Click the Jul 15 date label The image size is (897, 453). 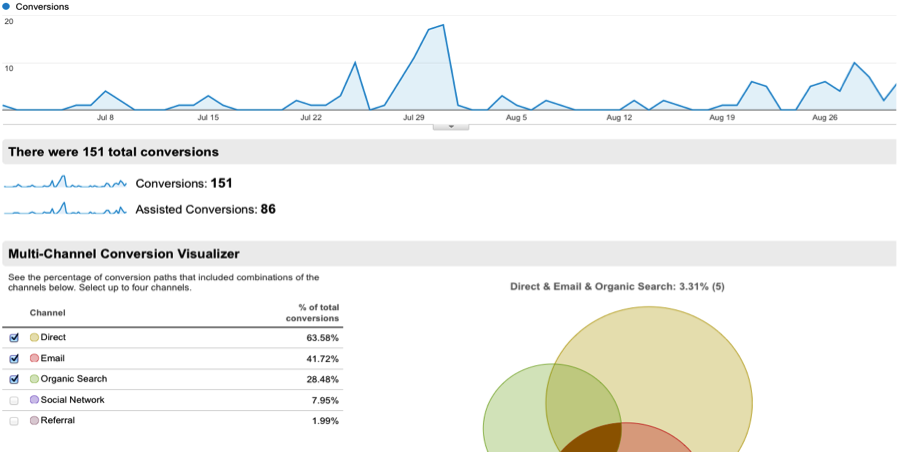[x=208, y=118]
